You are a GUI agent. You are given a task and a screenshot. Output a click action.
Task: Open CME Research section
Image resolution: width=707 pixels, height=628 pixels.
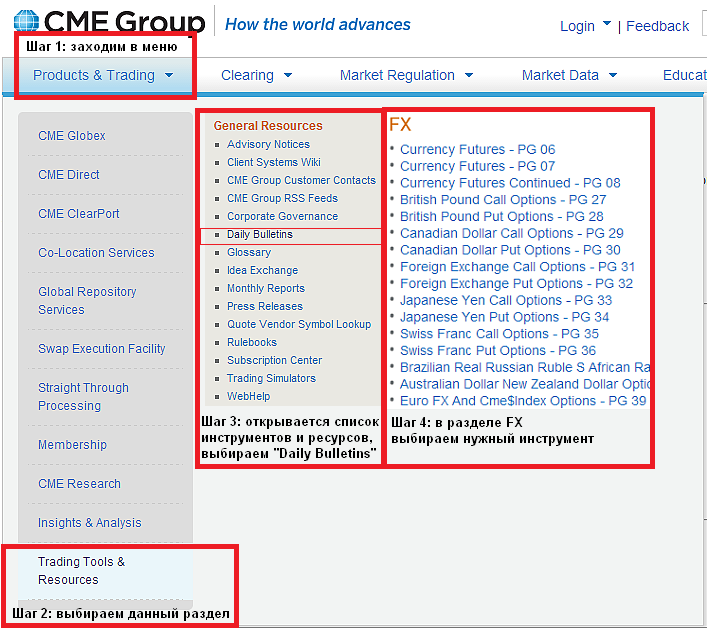79,484
